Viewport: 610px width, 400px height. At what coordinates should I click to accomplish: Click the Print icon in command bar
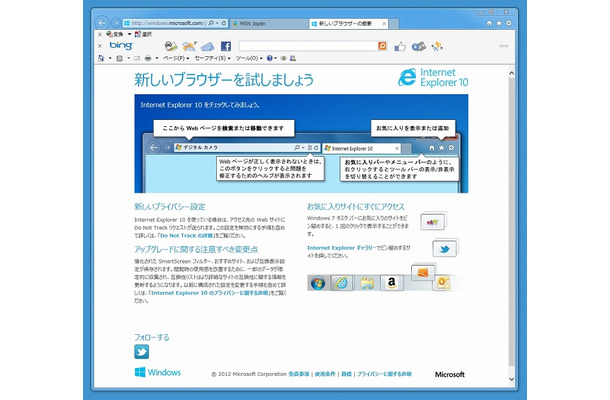click(x=148, y=58)
